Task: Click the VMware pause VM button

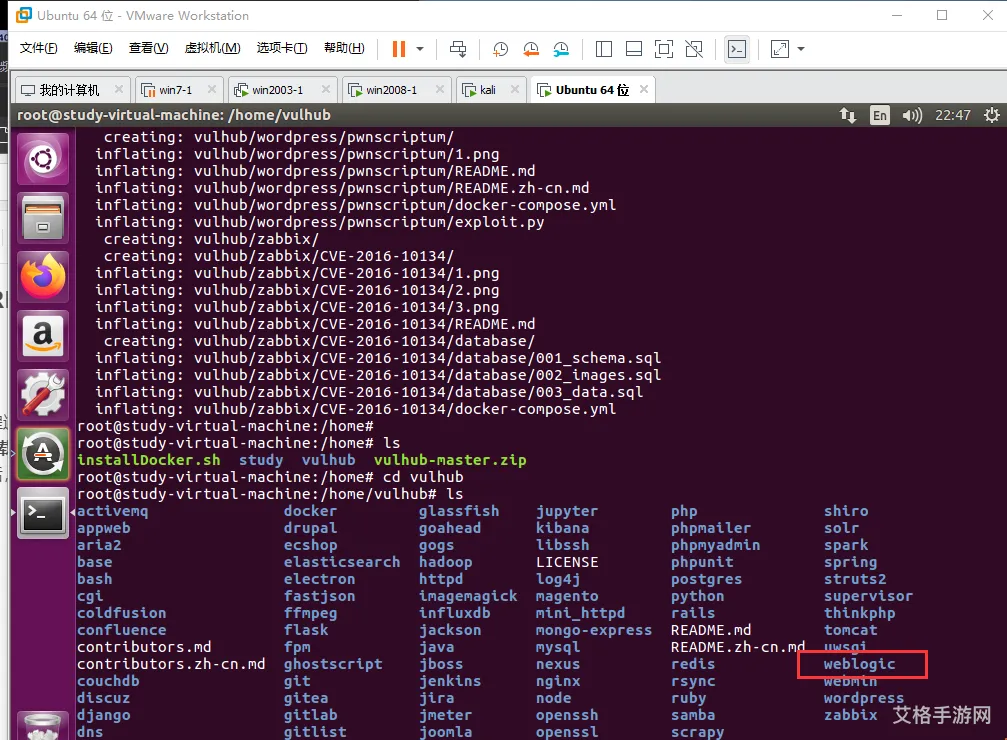Action: coord(399,49)
